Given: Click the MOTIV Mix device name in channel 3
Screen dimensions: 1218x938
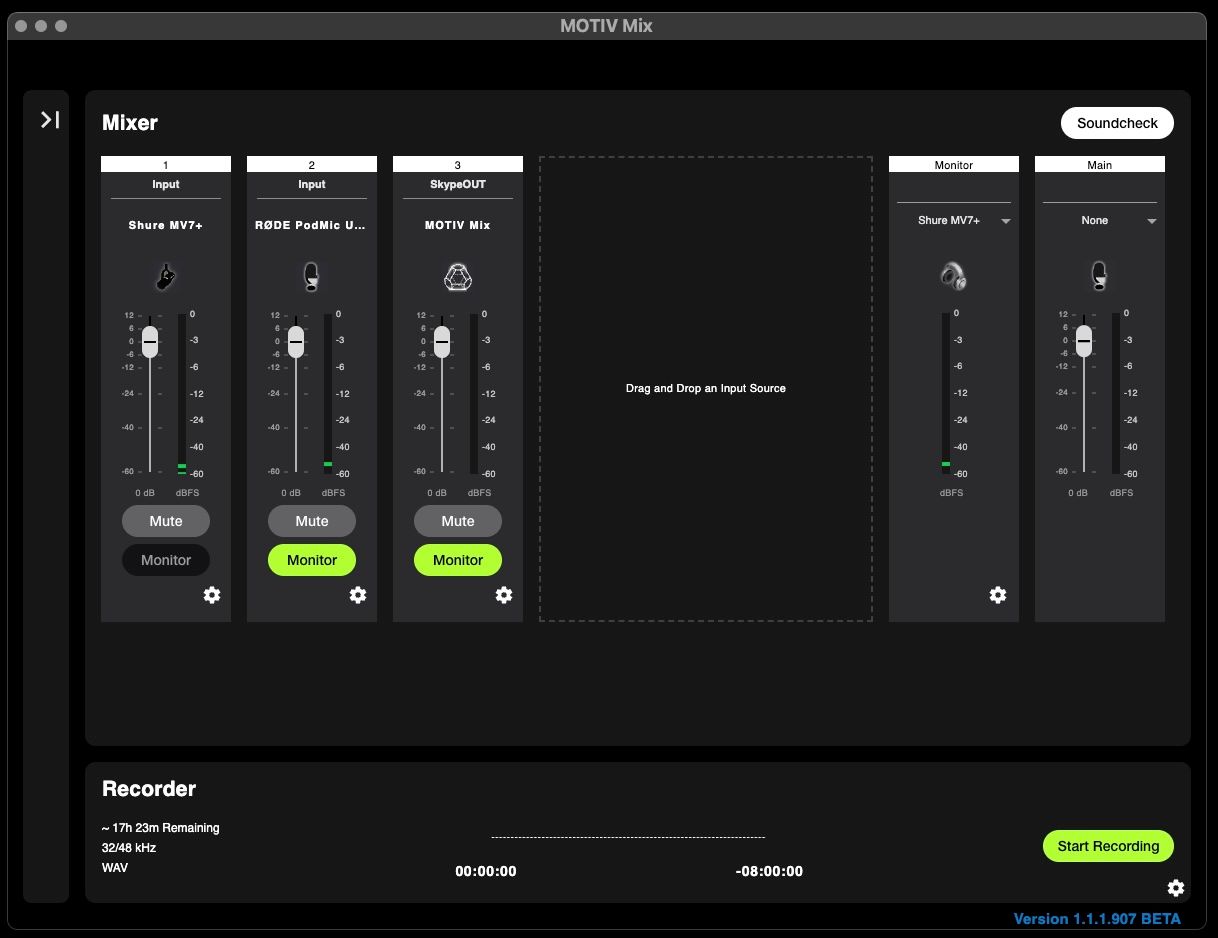Looking at the screenshot, I should coord(458,225).
